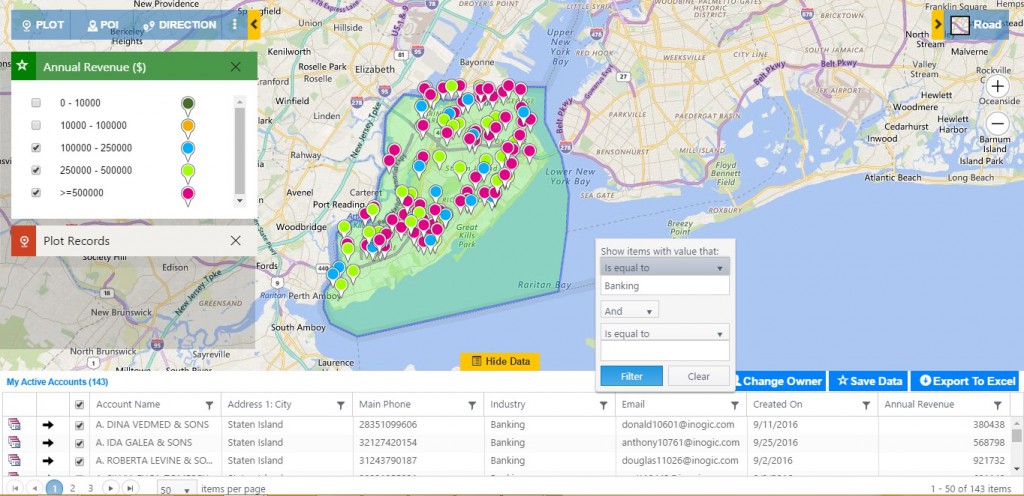Open the Main Phone column filter
Screen dimensions: 1024x496
click(472, 405)
